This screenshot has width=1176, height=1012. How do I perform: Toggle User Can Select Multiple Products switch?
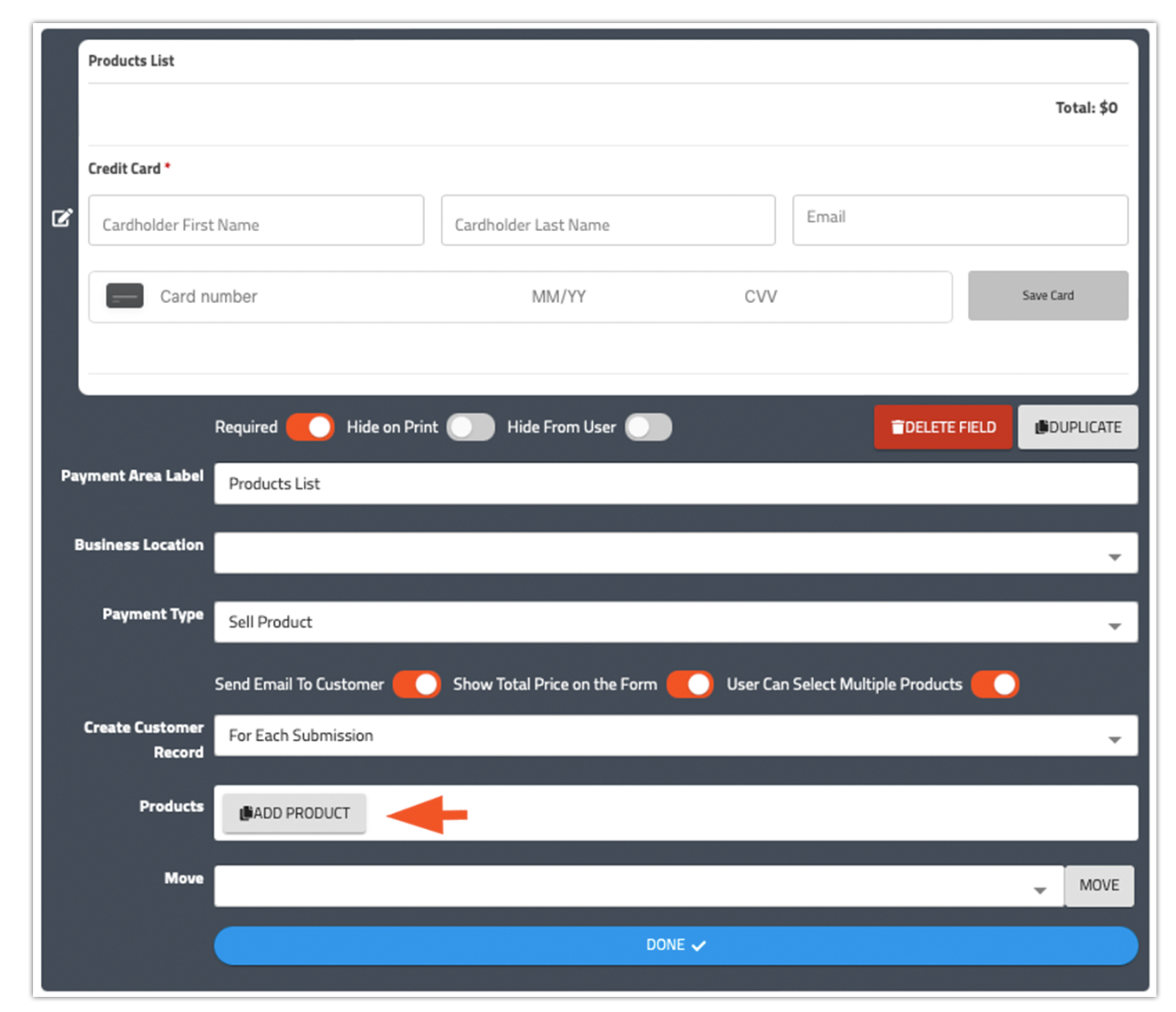996,684
